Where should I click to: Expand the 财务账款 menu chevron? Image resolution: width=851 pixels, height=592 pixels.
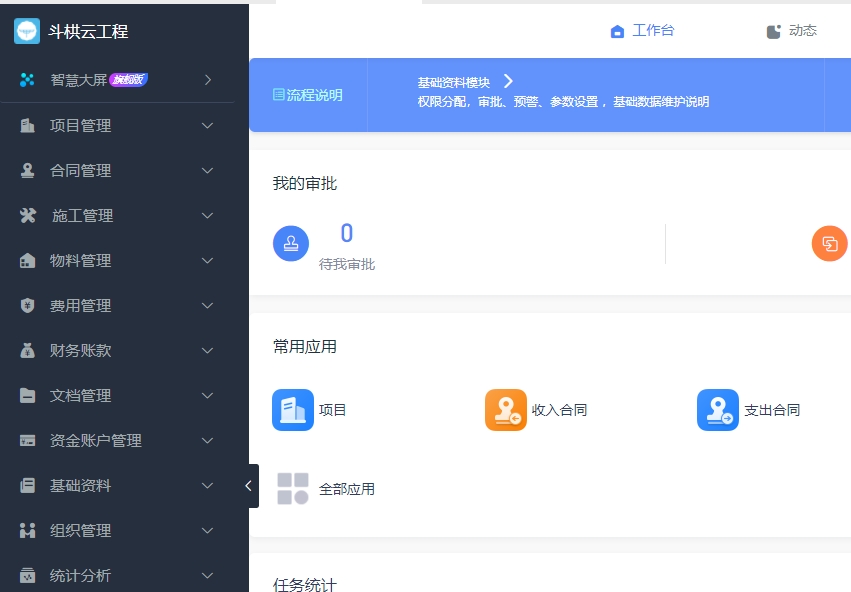[208, 351]
